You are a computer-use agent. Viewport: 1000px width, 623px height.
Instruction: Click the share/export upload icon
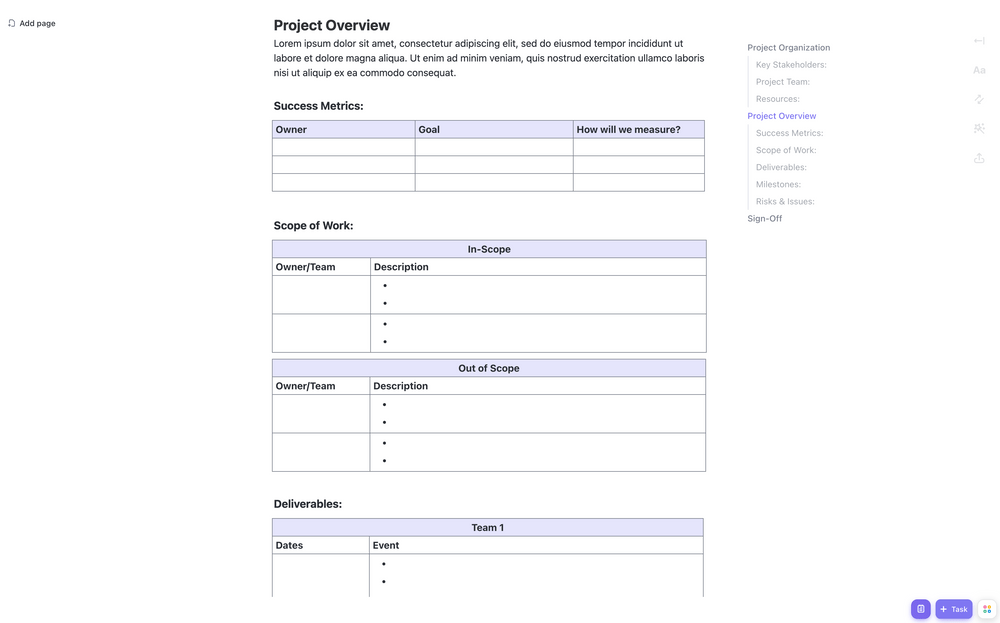point(979,158)
